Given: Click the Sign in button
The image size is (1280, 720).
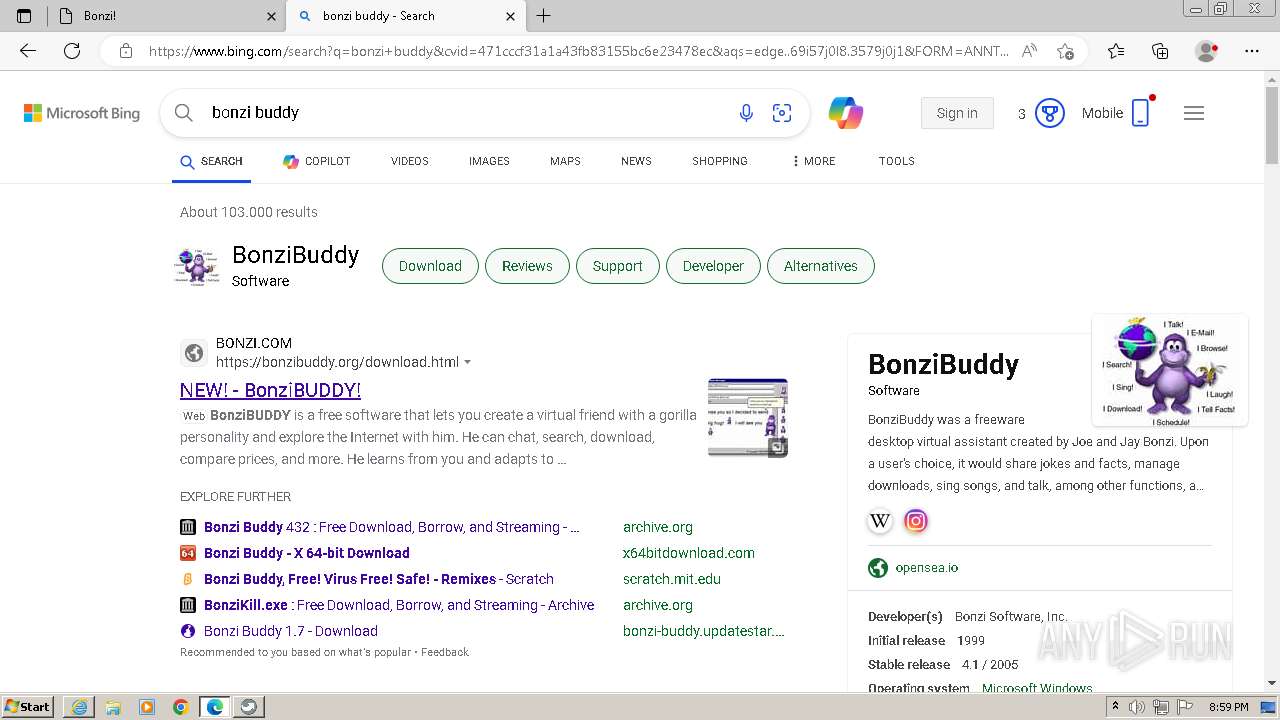Looking at the screenshot, I should (x=957, y=113).
